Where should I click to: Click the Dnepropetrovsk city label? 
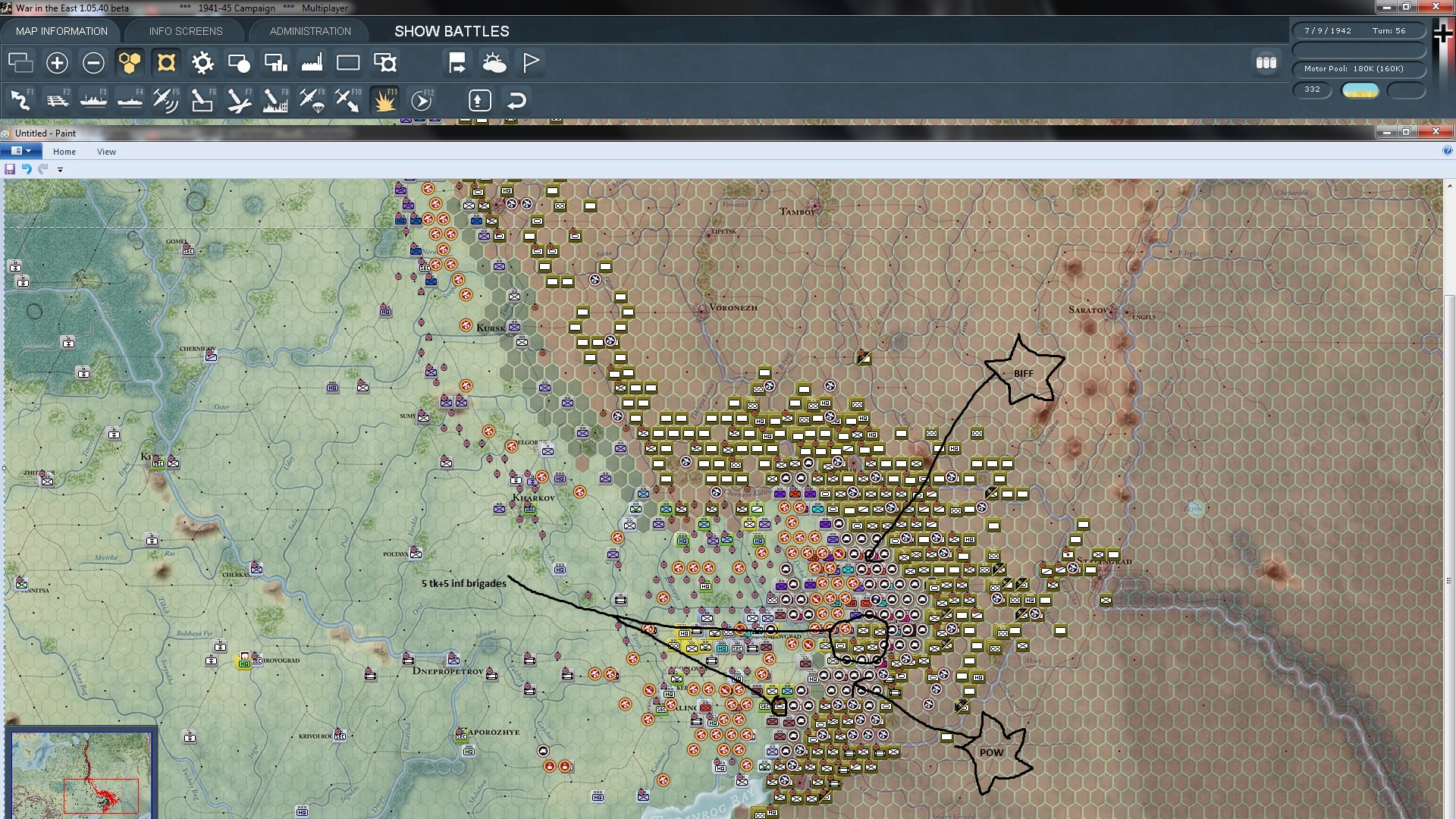coord(447,671)
